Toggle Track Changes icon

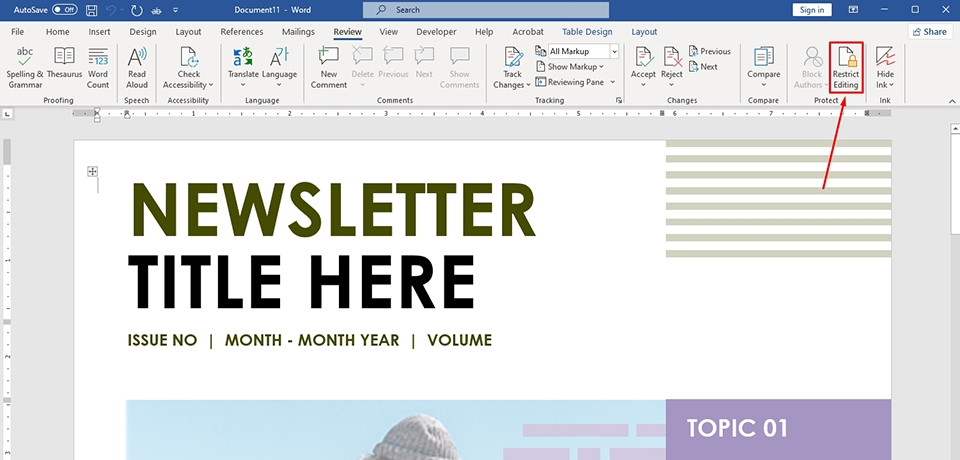[512, 57]
